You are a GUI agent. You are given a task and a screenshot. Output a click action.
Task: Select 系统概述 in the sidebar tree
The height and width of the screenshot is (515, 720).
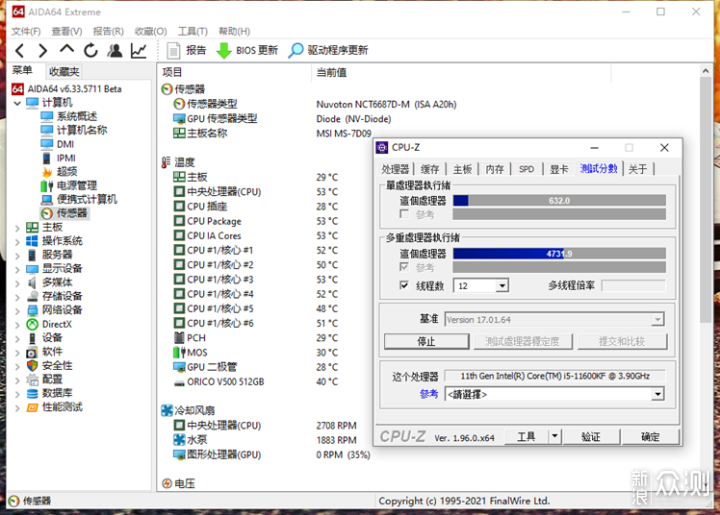tap(76, 116)
